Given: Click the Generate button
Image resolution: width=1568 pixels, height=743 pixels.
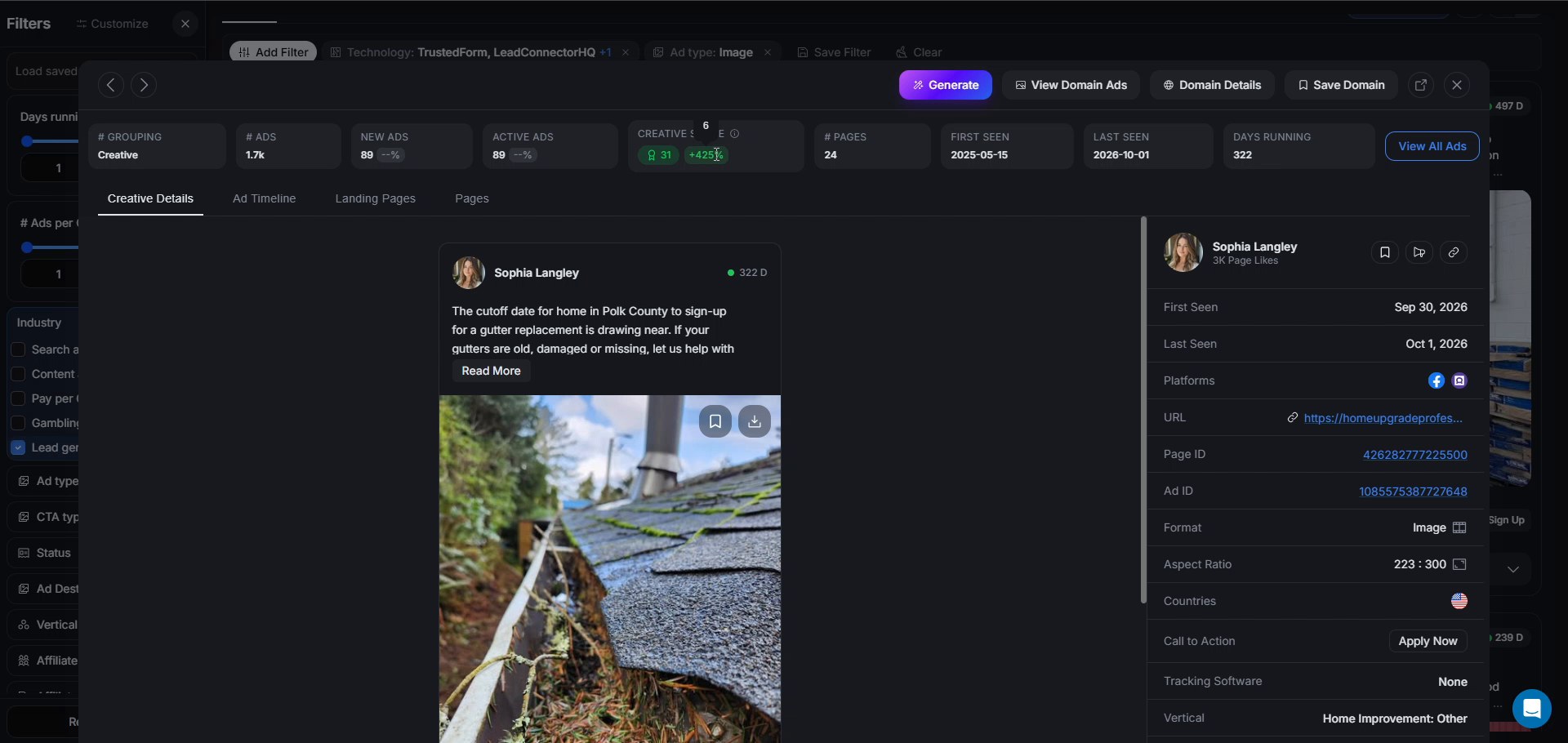Looking at the screenshot, I should tap(946, 85).
